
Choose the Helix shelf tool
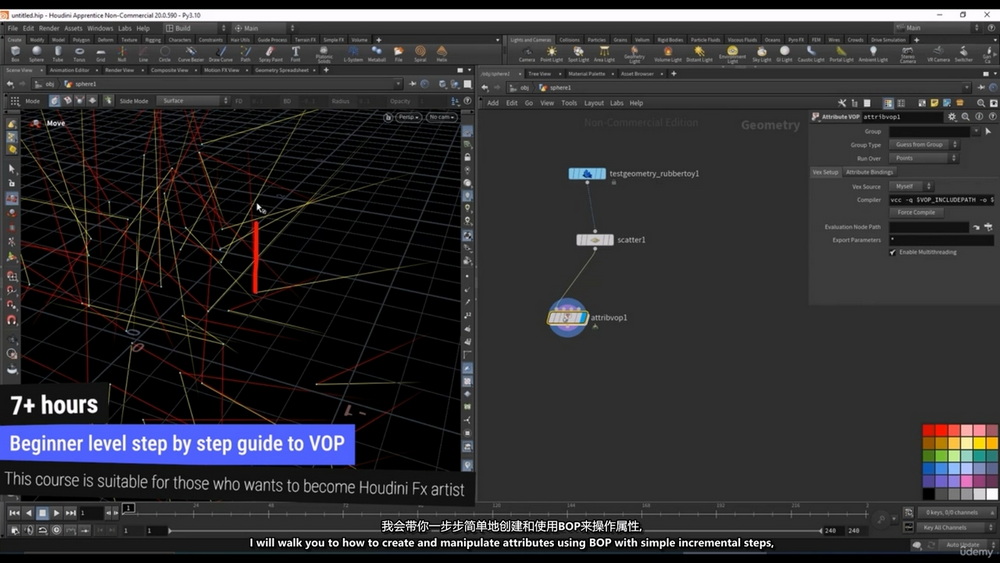[x=441, y=54]
